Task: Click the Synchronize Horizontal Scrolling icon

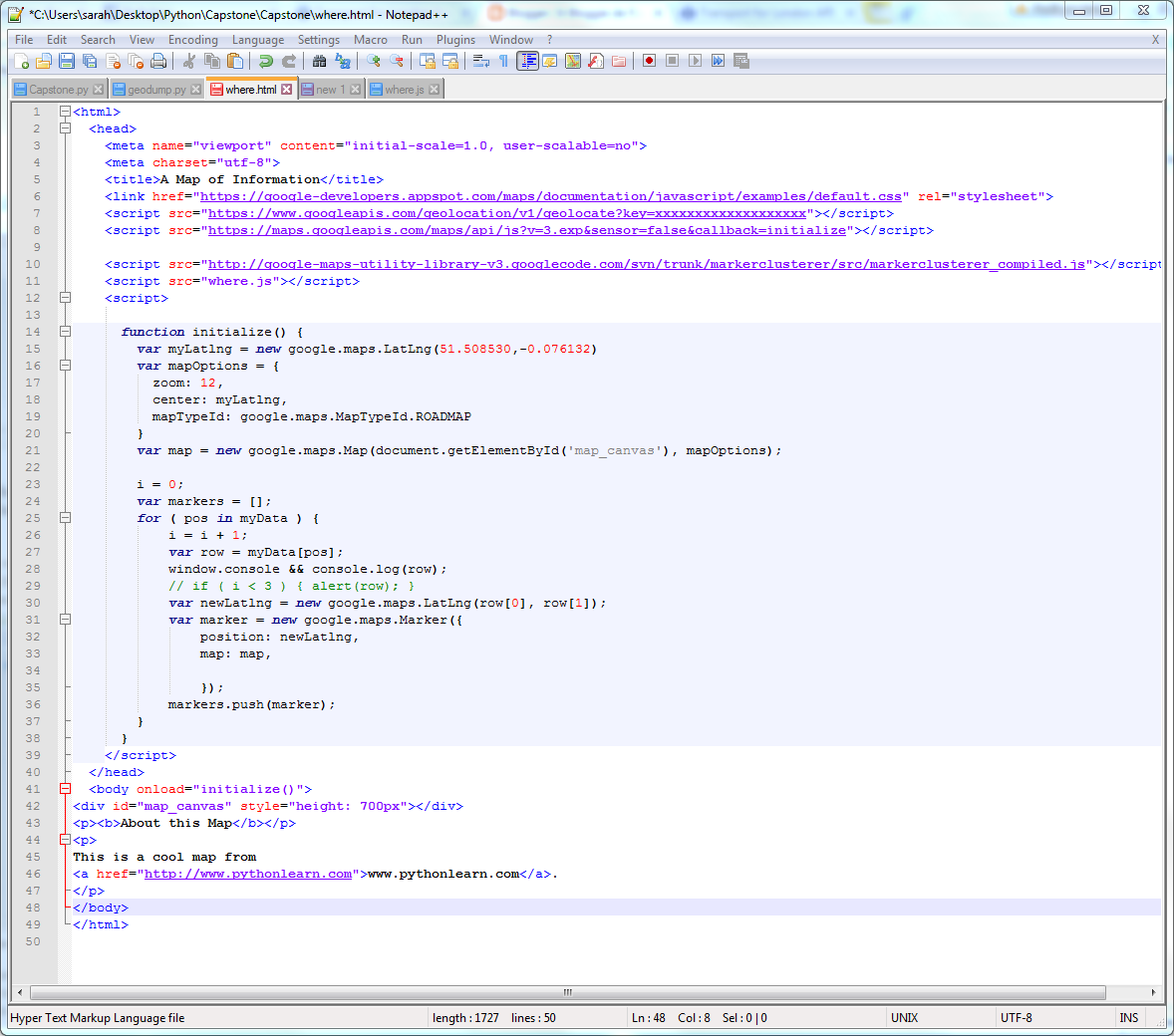Action: tap(450, 62)
